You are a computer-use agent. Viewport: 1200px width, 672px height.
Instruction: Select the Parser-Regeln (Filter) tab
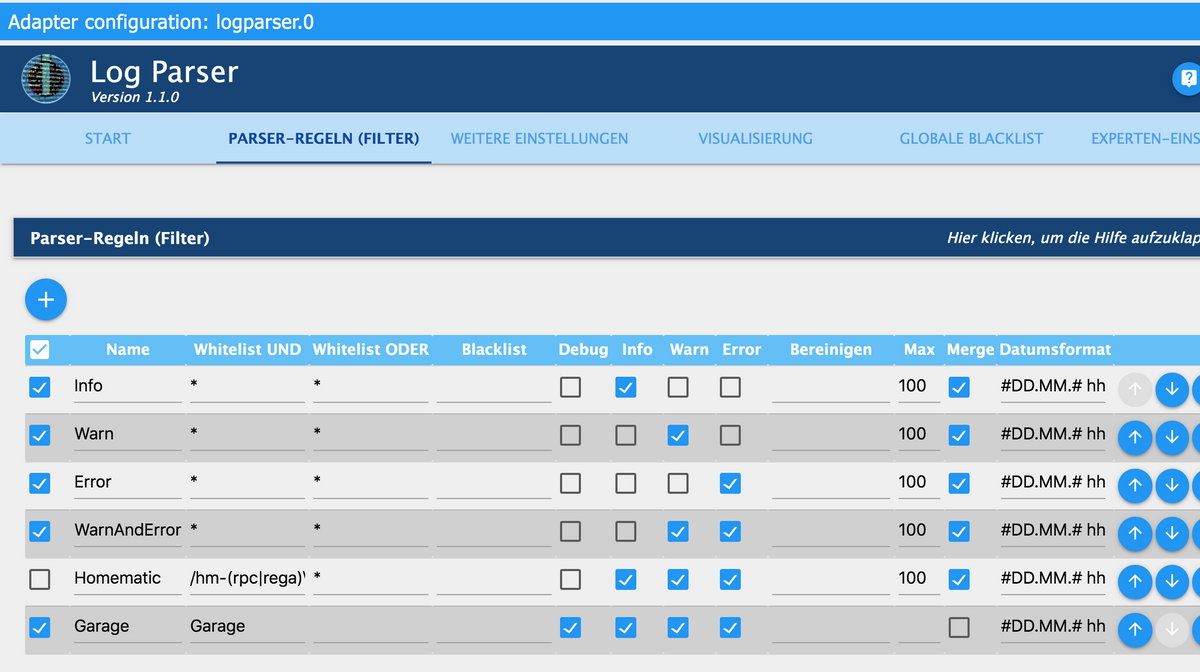(x=323, y=139)
